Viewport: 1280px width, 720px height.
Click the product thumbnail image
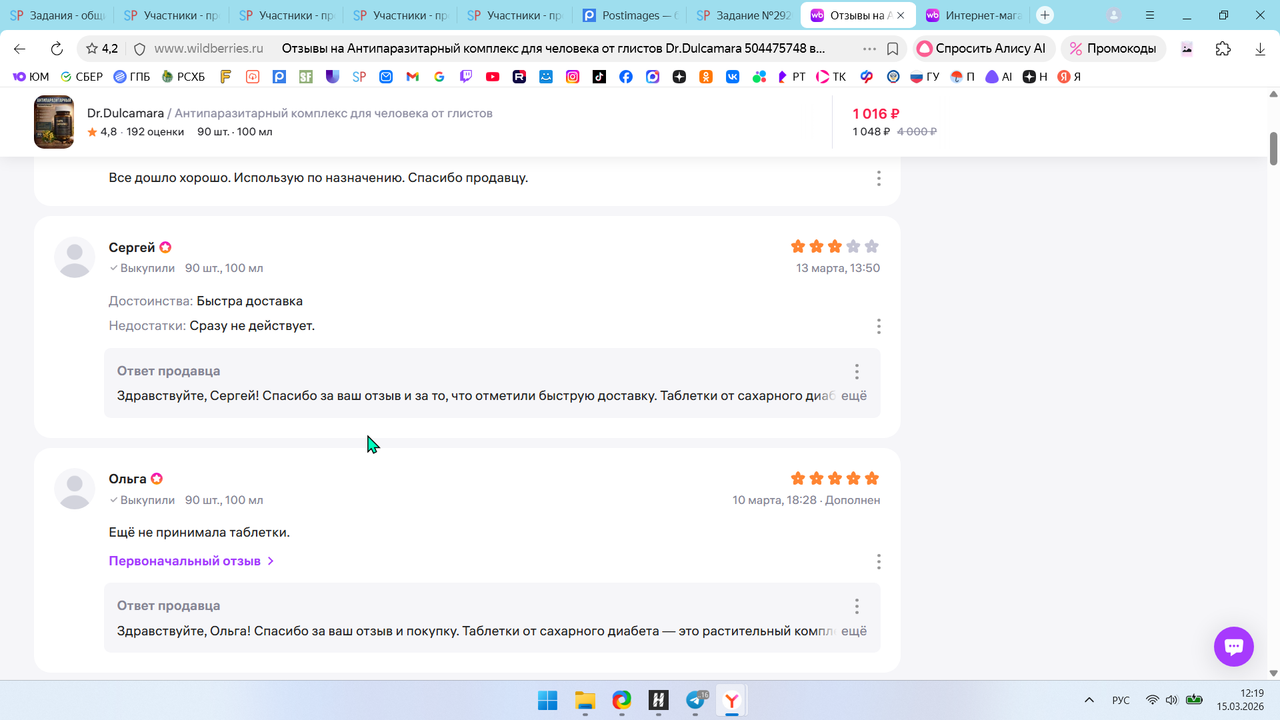tap(54, 122)
